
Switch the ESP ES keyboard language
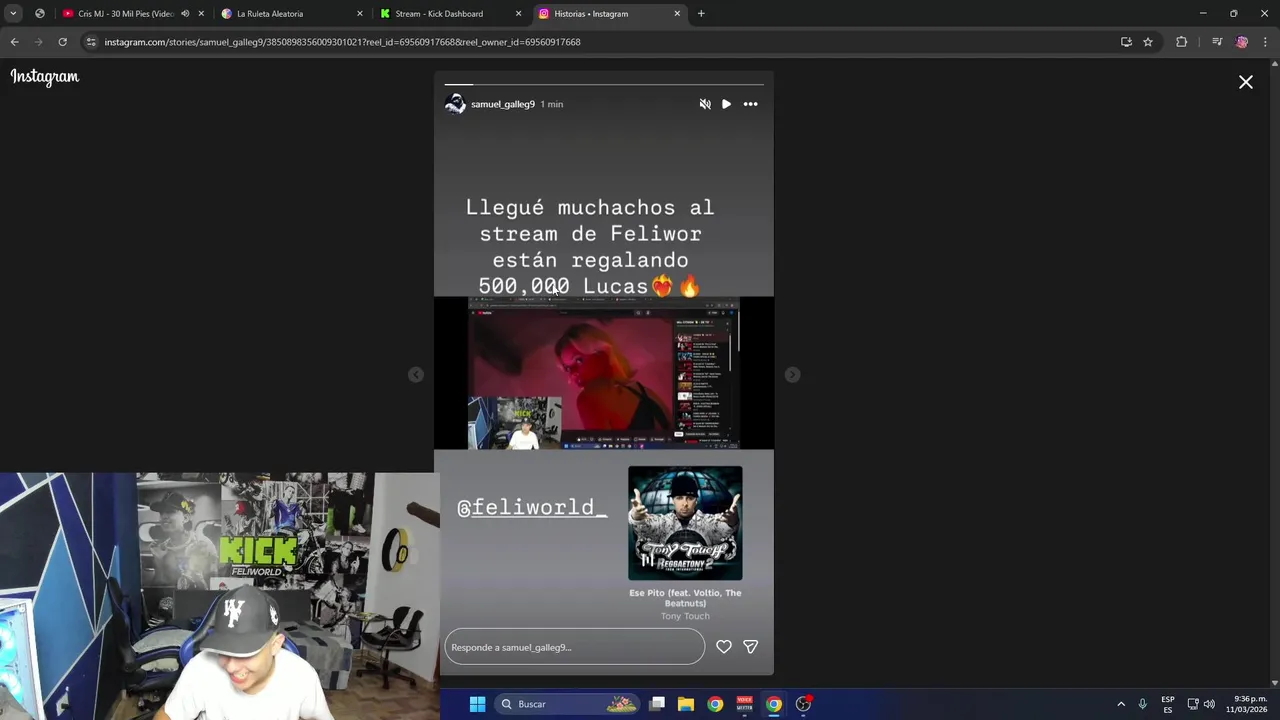[x=1168, y=704]
